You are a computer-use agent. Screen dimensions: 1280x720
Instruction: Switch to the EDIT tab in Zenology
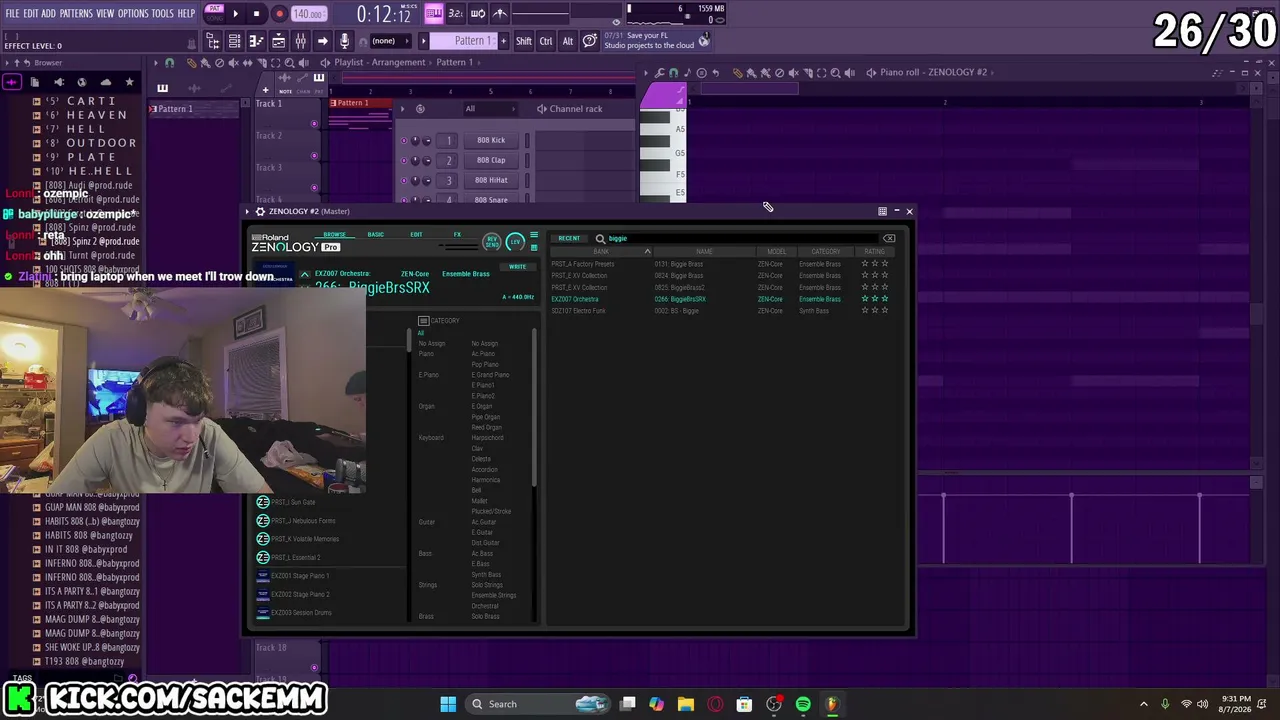pos(416,235)
